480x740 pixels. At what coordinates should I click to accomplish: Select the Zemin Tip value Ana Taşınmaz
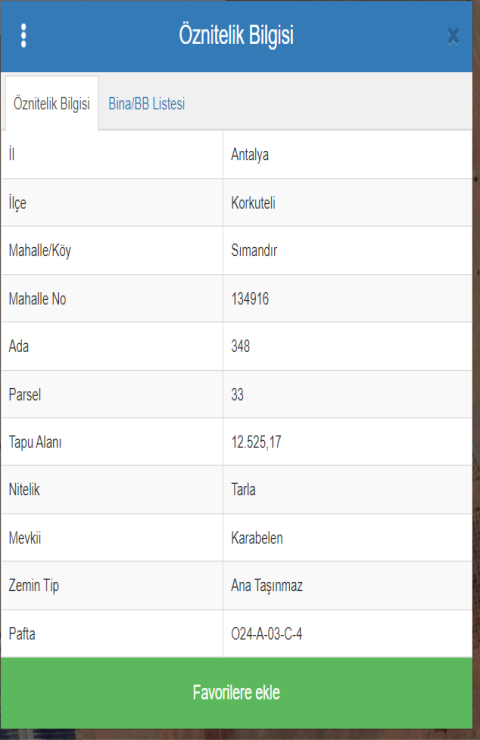[267, 586]
